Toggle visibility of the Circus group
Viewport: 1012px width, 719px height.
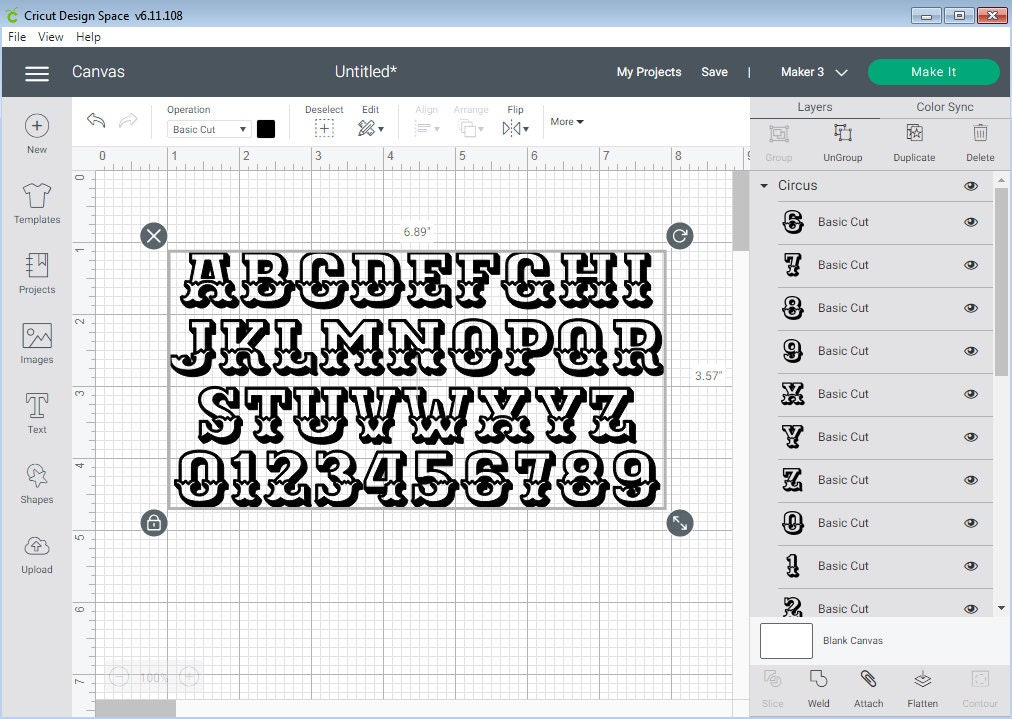coord(970,185)
